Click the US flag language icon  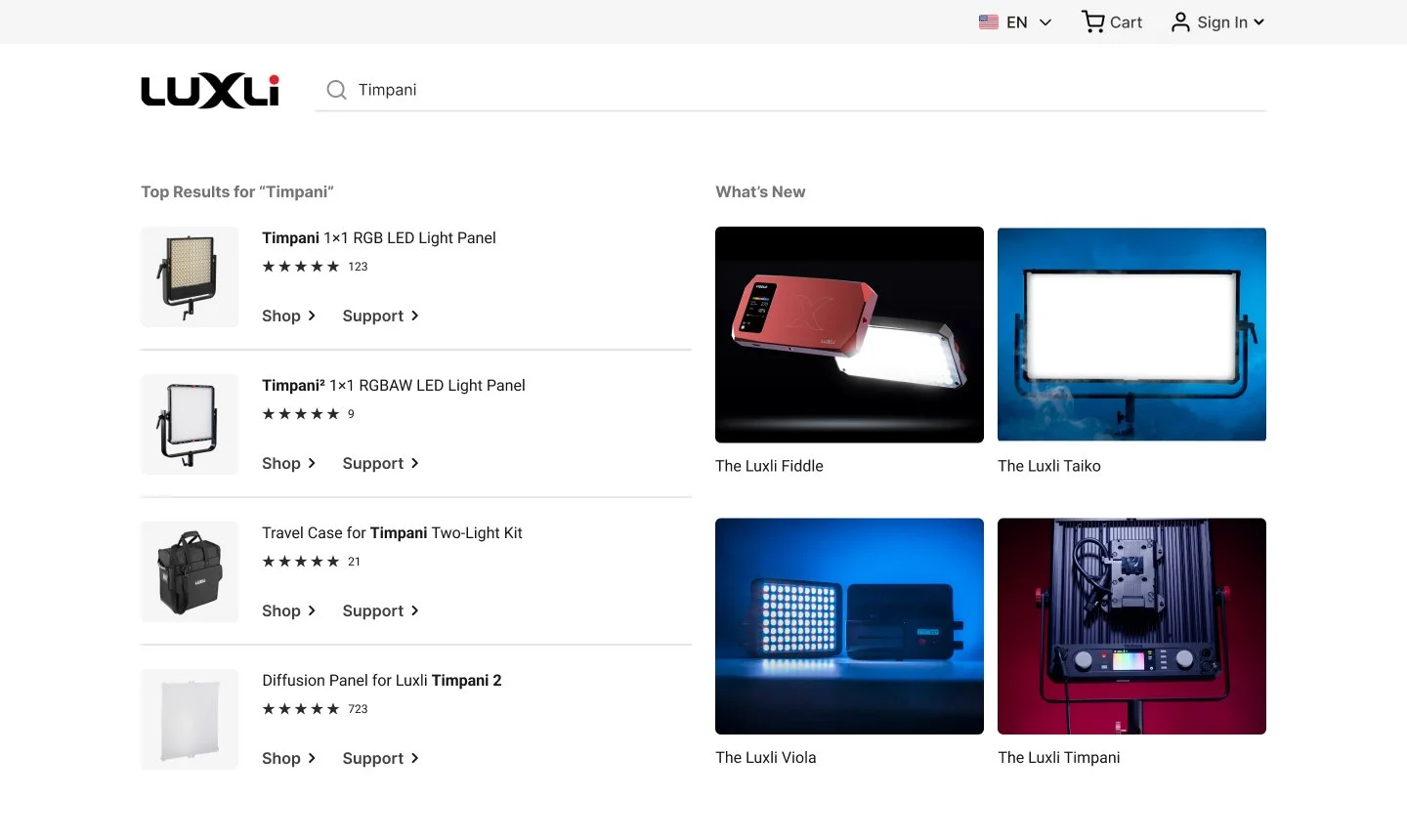(989, 22)
